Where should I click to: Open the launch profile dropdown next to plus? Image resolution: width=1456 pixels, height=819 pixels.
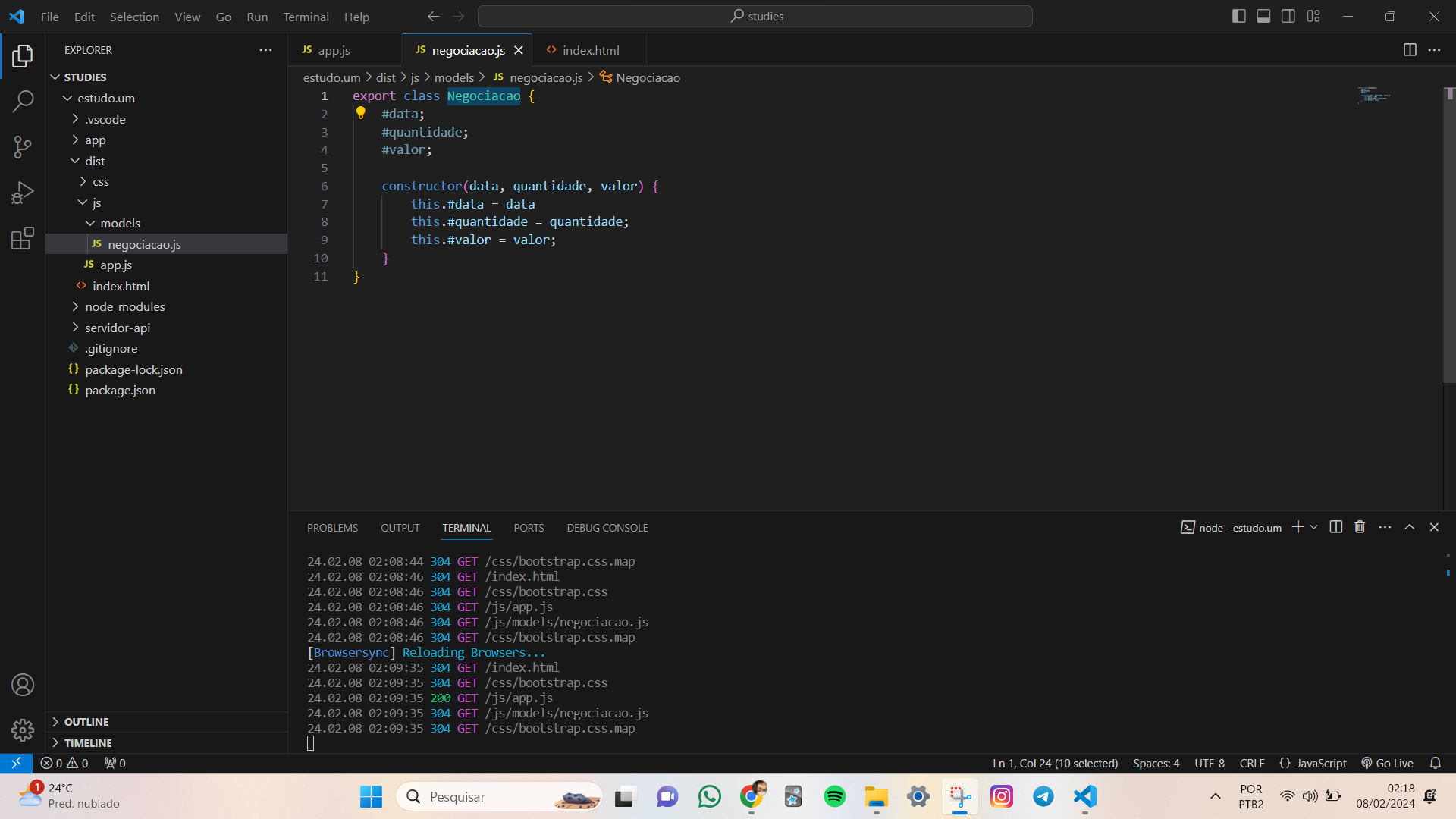(x=1314, y=527)
